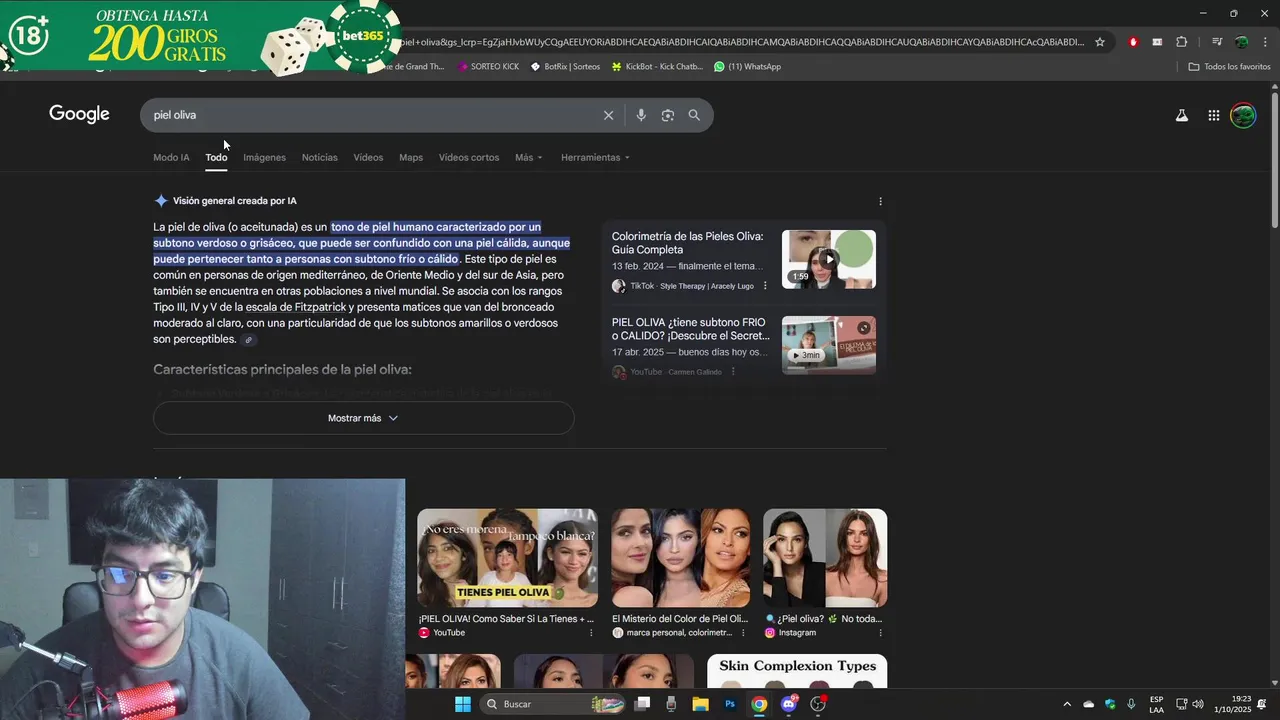
Task: Click the page vertical scrollbar thumb
Action: (x=1274, y=160)
